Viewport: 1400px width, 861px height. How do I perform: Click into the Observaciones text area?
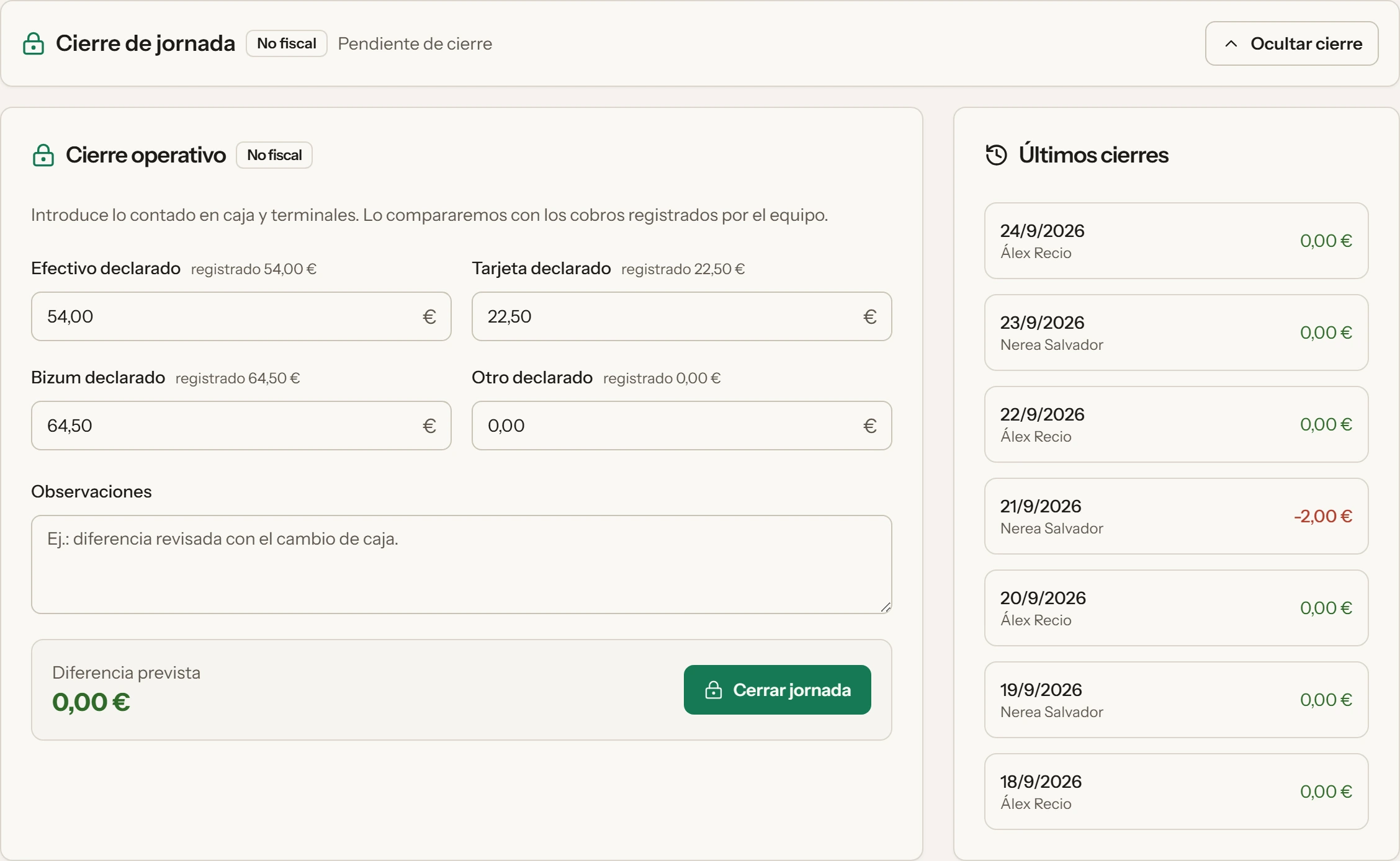[x=462, y=564]
